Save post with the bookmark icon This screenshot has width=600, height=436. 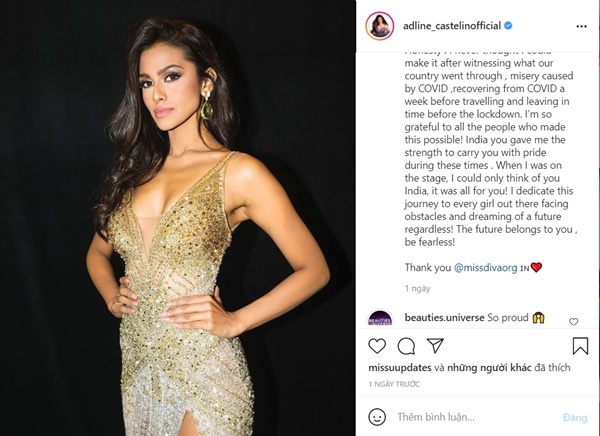coord(580,346)
